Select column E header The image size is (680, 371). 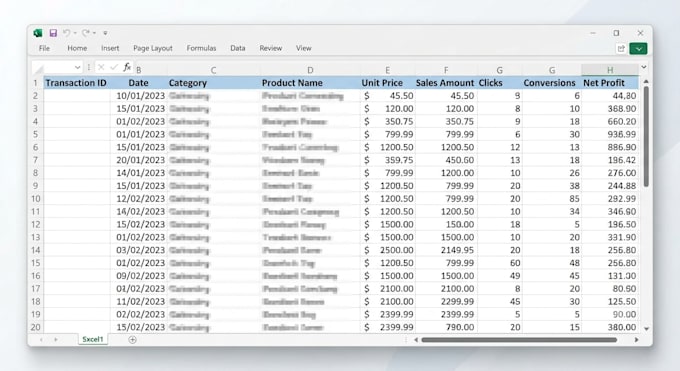pyautogui.click(x=387, y=70)
